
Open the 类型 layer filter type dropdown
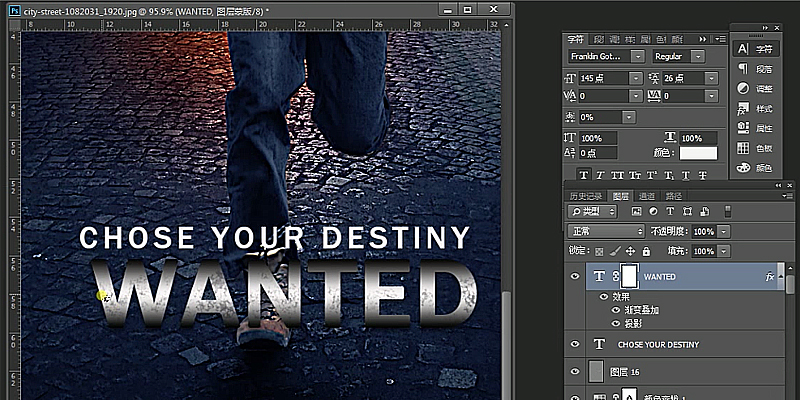pyautogui.click(x=592, y=211)
